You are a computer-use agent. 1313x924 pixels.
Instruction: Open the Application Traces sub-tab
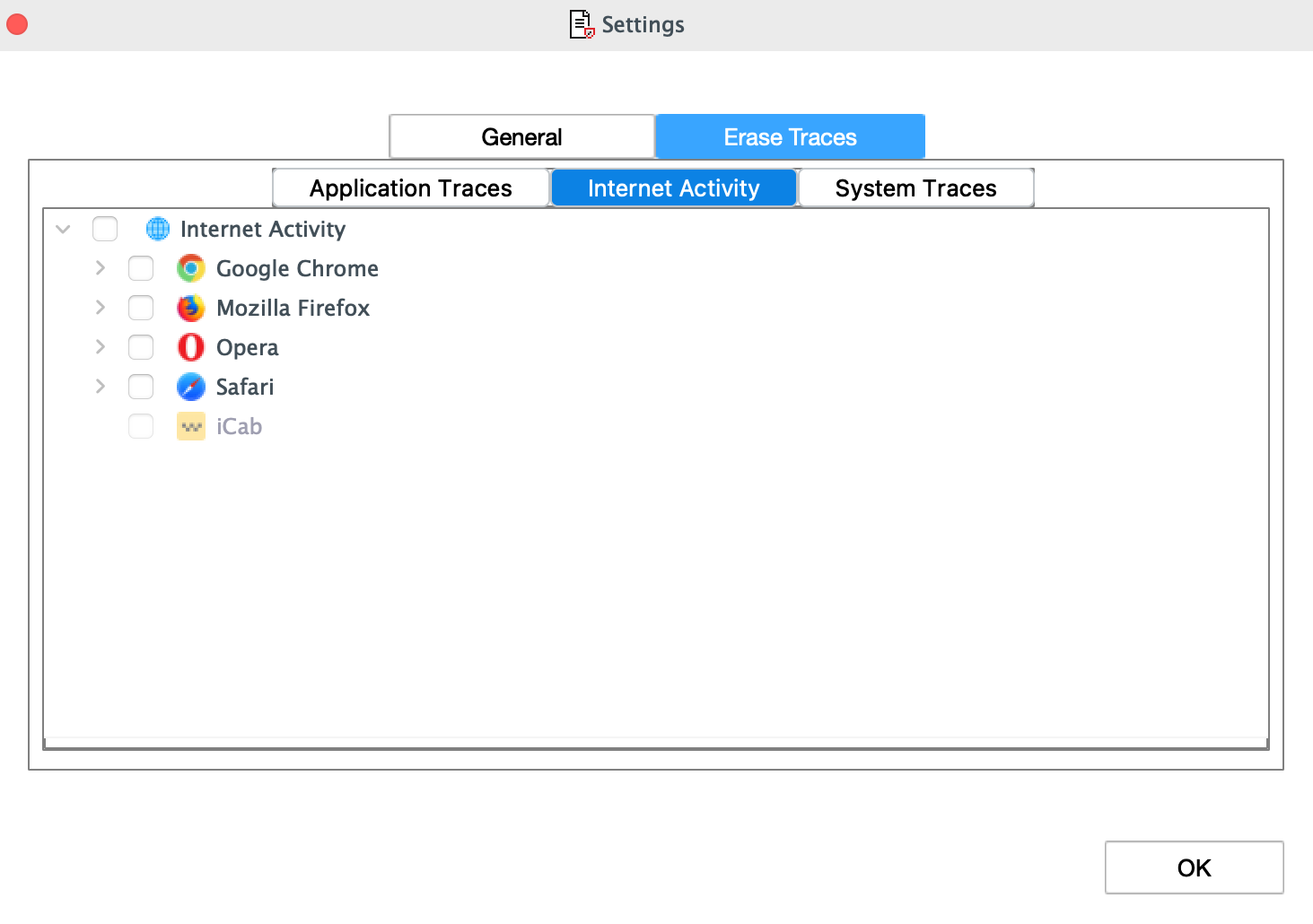410,187
